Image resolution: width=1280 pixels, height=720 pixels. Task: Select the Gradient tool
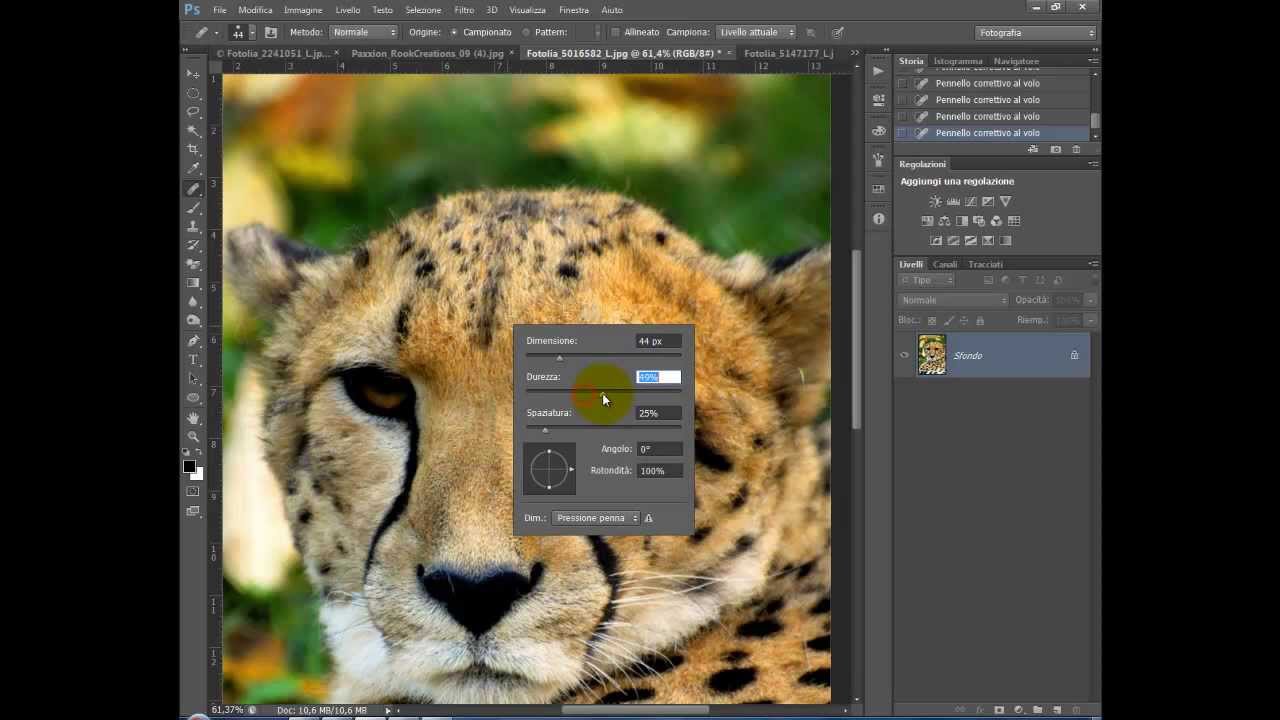pos(193,283)
